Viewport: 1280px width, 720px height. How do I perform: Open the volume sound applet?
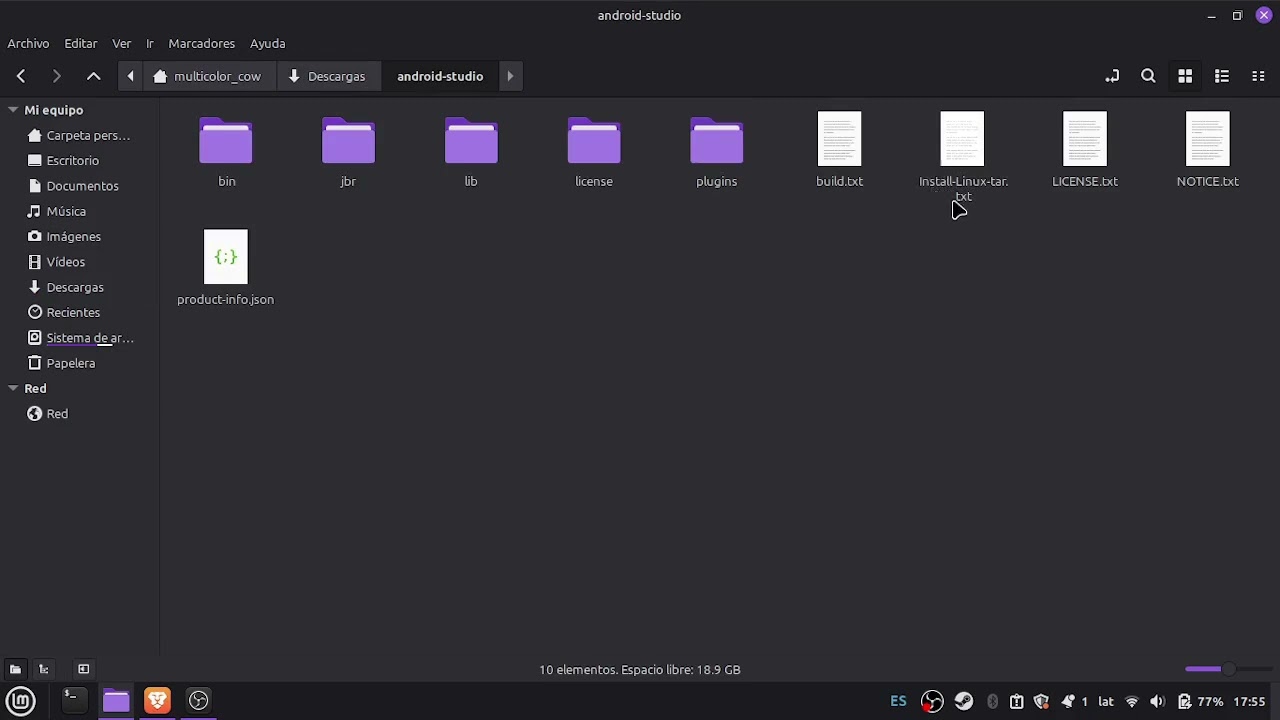click(1157, 701)
